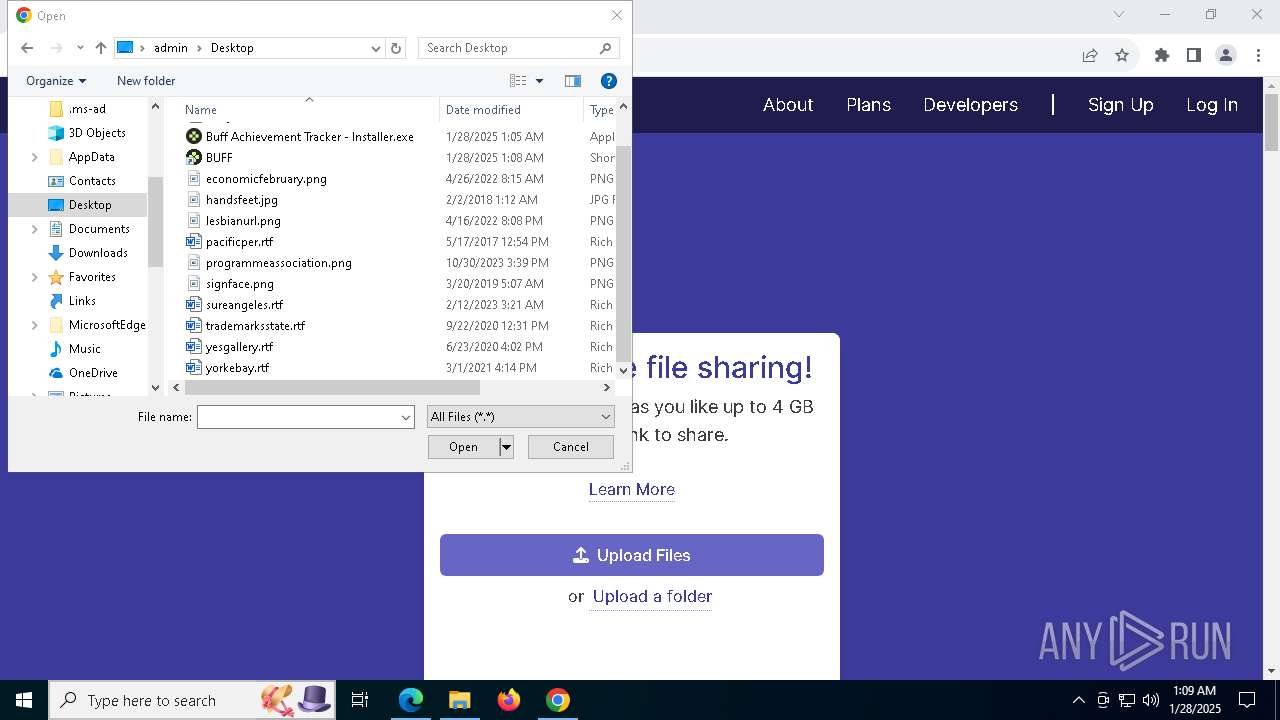The width and height of the screenshot is (1280, 720).
Task: Click Log In on the website
Action: coord(1211,105)
